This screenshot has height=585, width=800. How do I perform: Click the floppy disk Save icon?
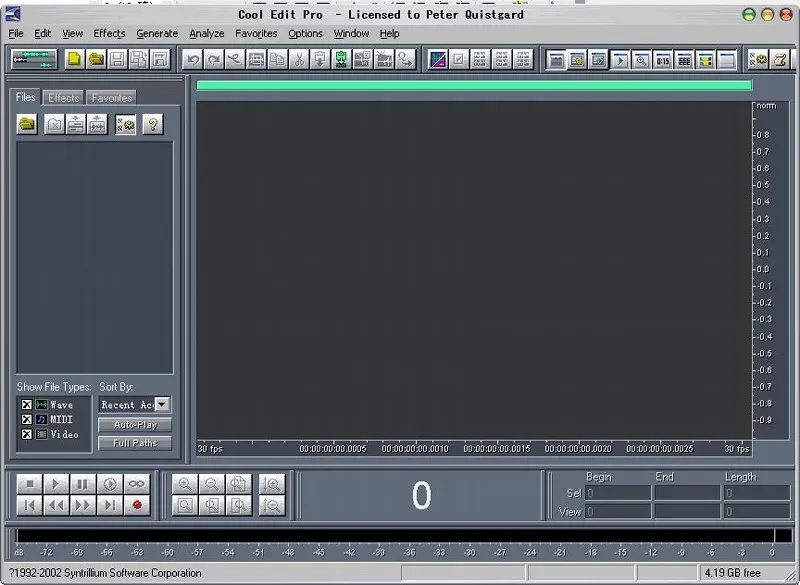point(117,60)
